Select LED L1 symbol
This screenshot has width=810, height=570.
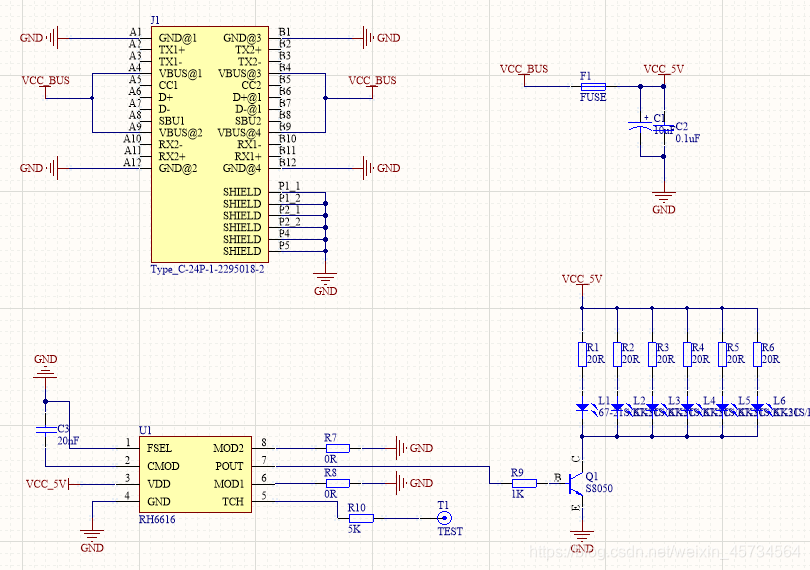[x=584, y=408]
